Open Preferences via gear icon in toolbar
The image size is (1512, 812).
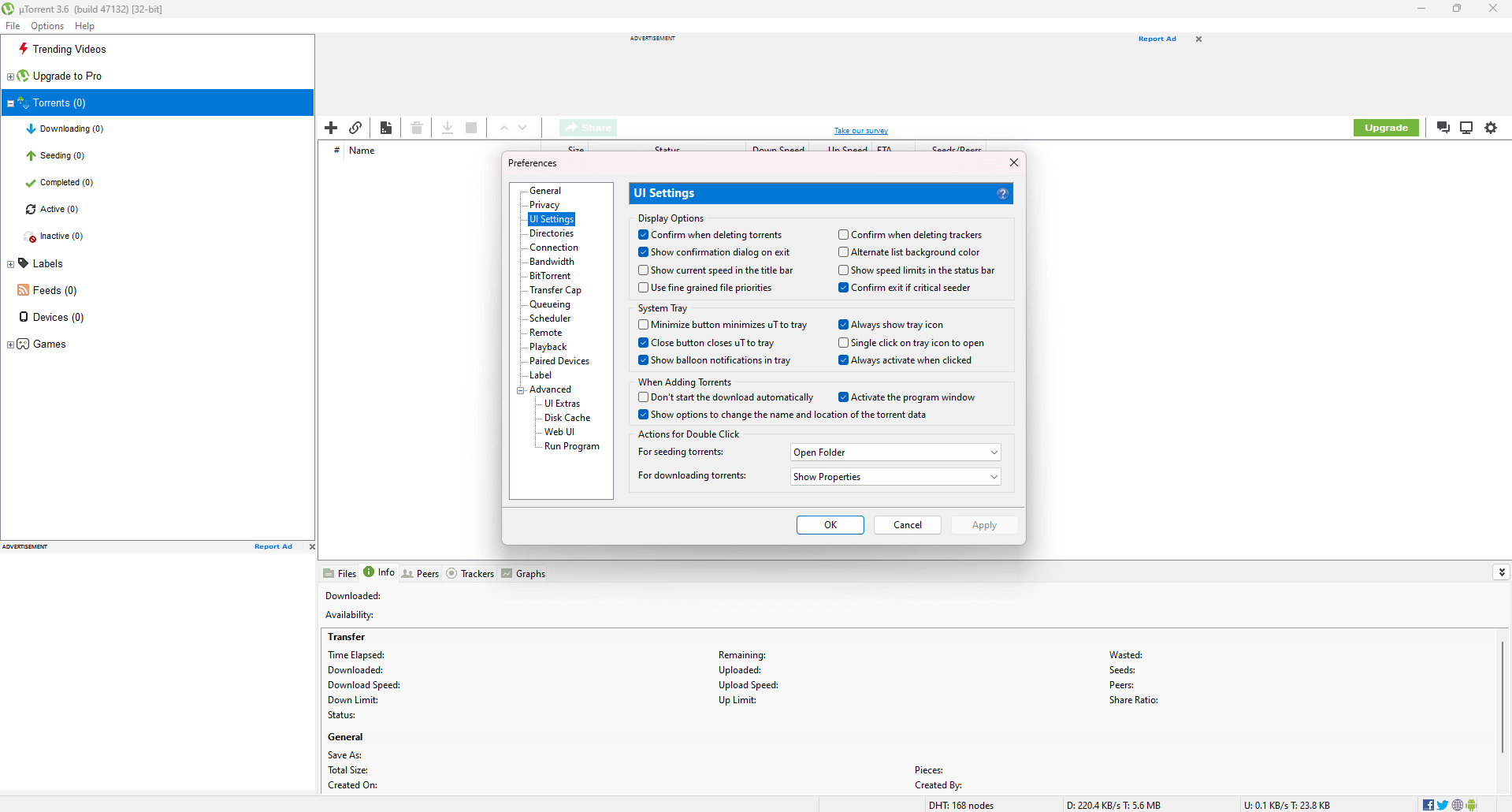coord(1491,128)
